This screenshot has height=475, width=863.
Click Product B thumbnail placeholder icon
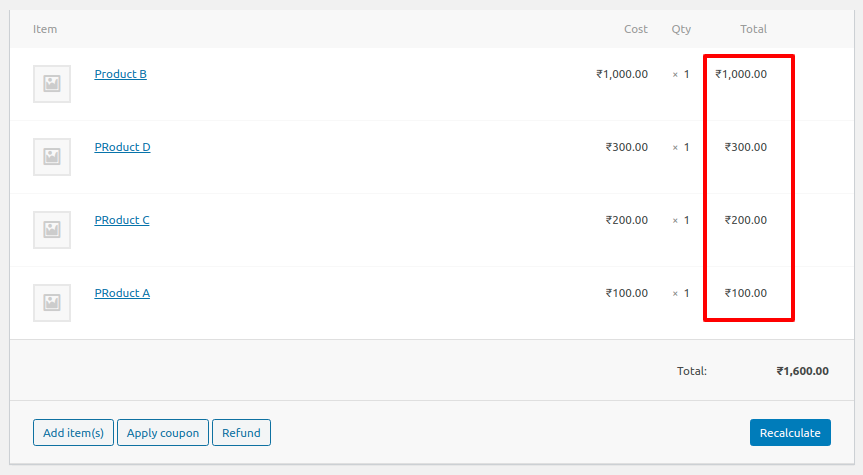(52, 84)
